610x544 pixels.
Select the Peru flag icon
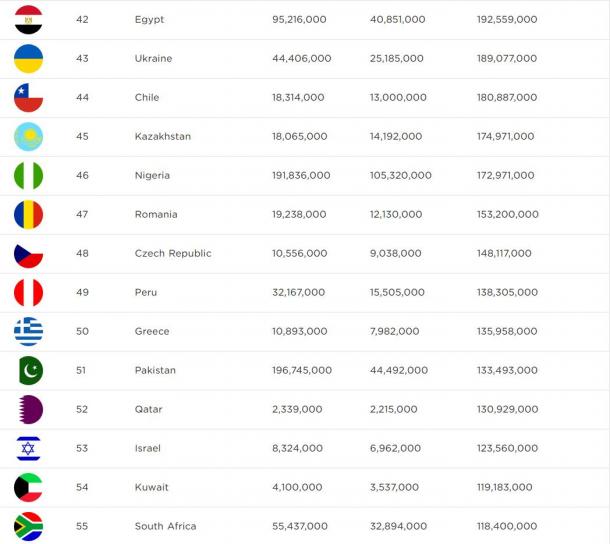click(28, 292)
